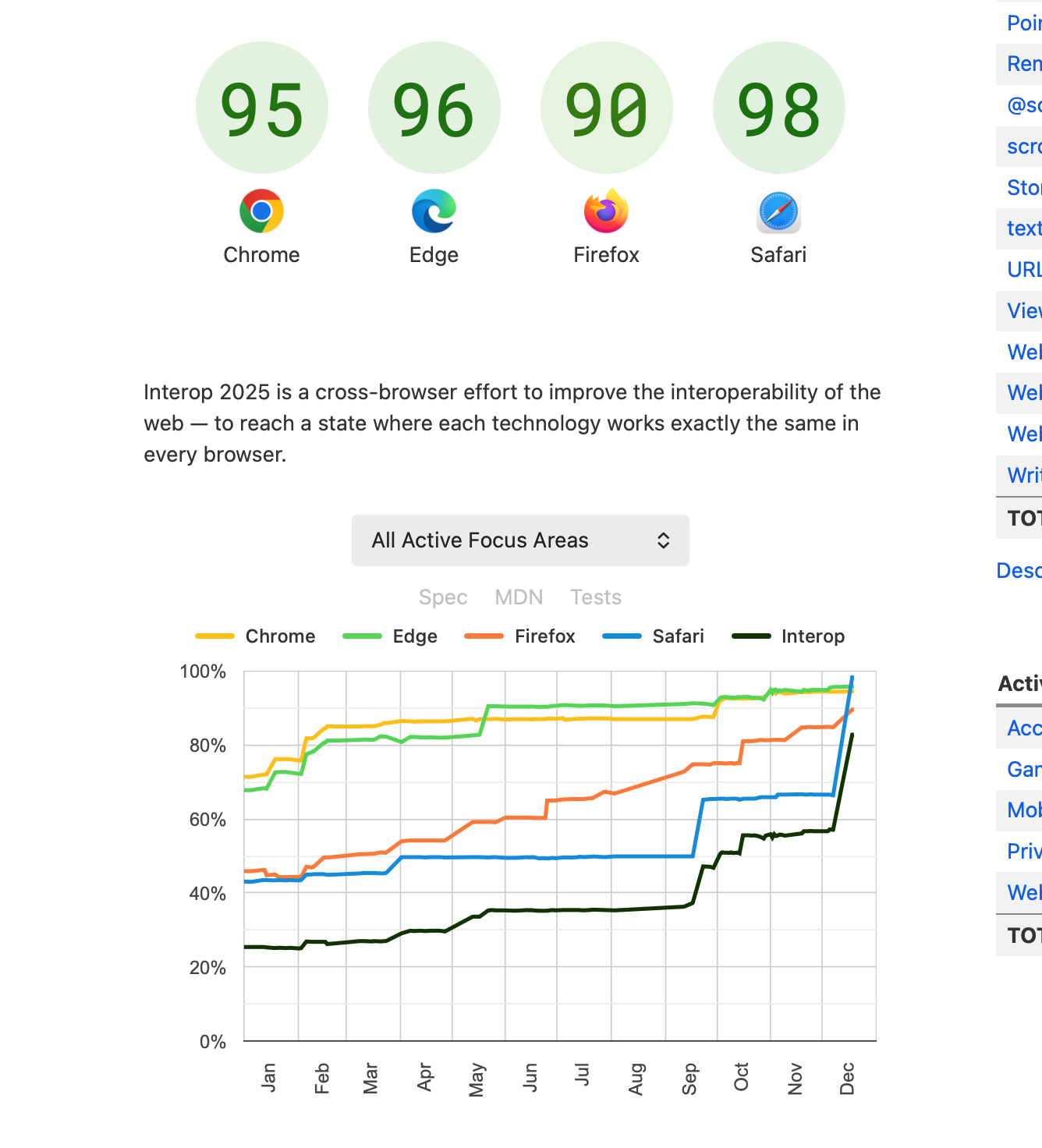
Task: Click the Spec link below the dropdown
Action: pos(443,597)
